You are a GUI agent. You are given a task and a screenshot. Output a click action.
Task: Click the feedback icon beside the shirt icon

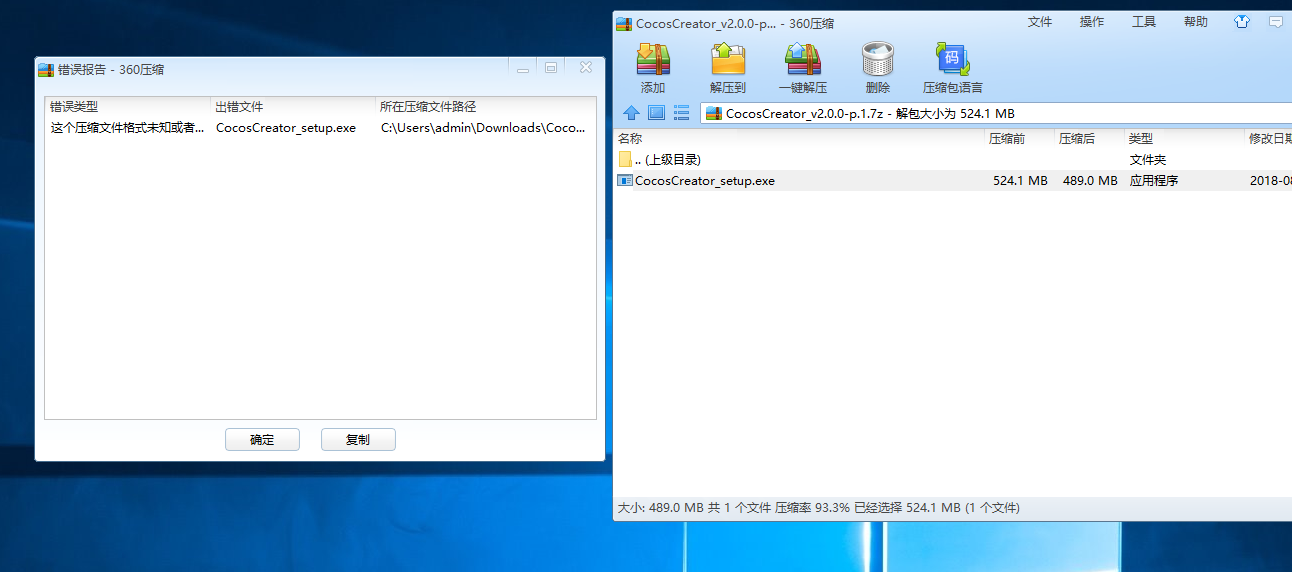(1275, 21)
